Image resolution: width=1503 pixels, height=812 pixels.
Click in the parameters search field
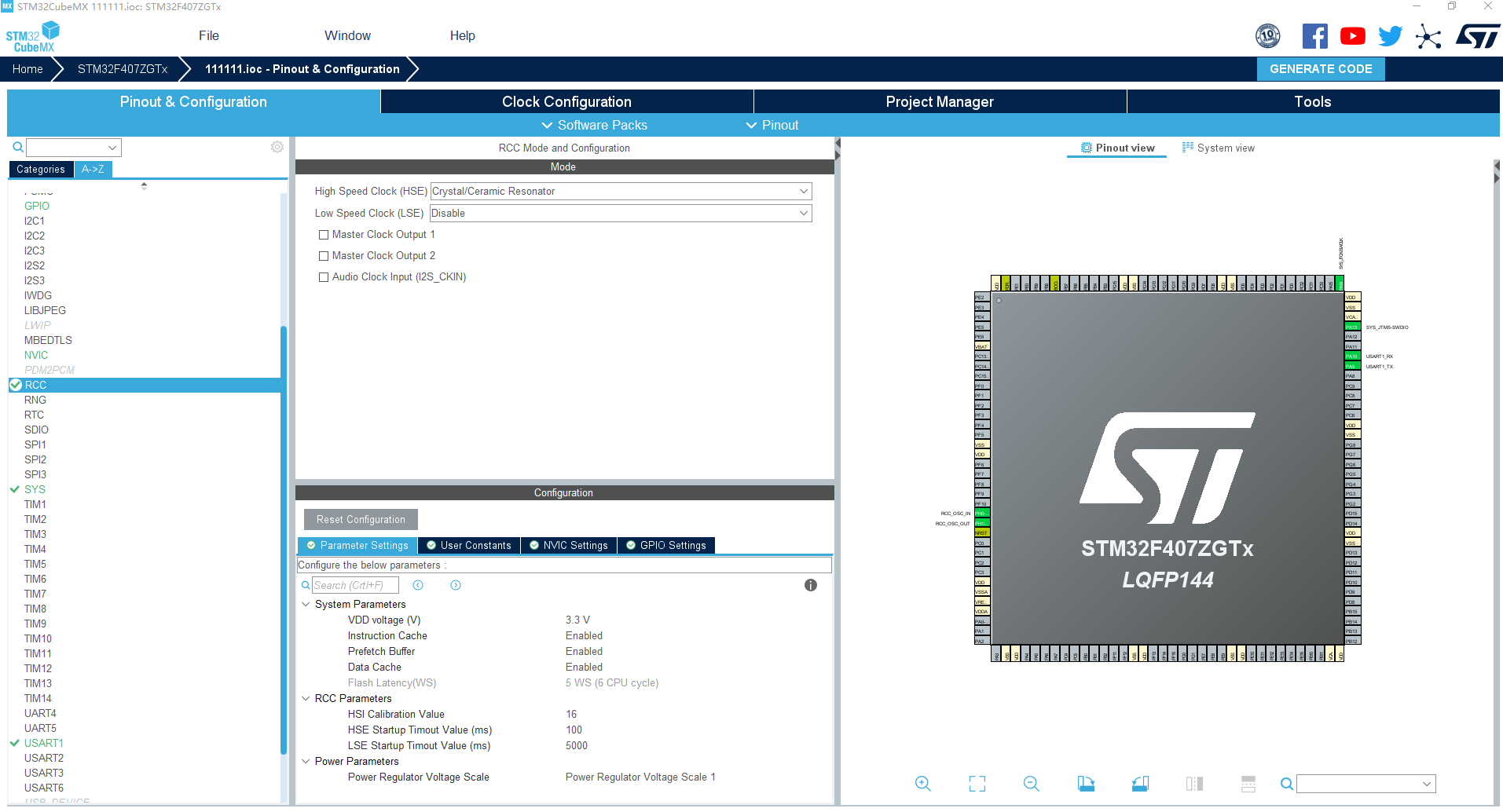click(355, 585)
